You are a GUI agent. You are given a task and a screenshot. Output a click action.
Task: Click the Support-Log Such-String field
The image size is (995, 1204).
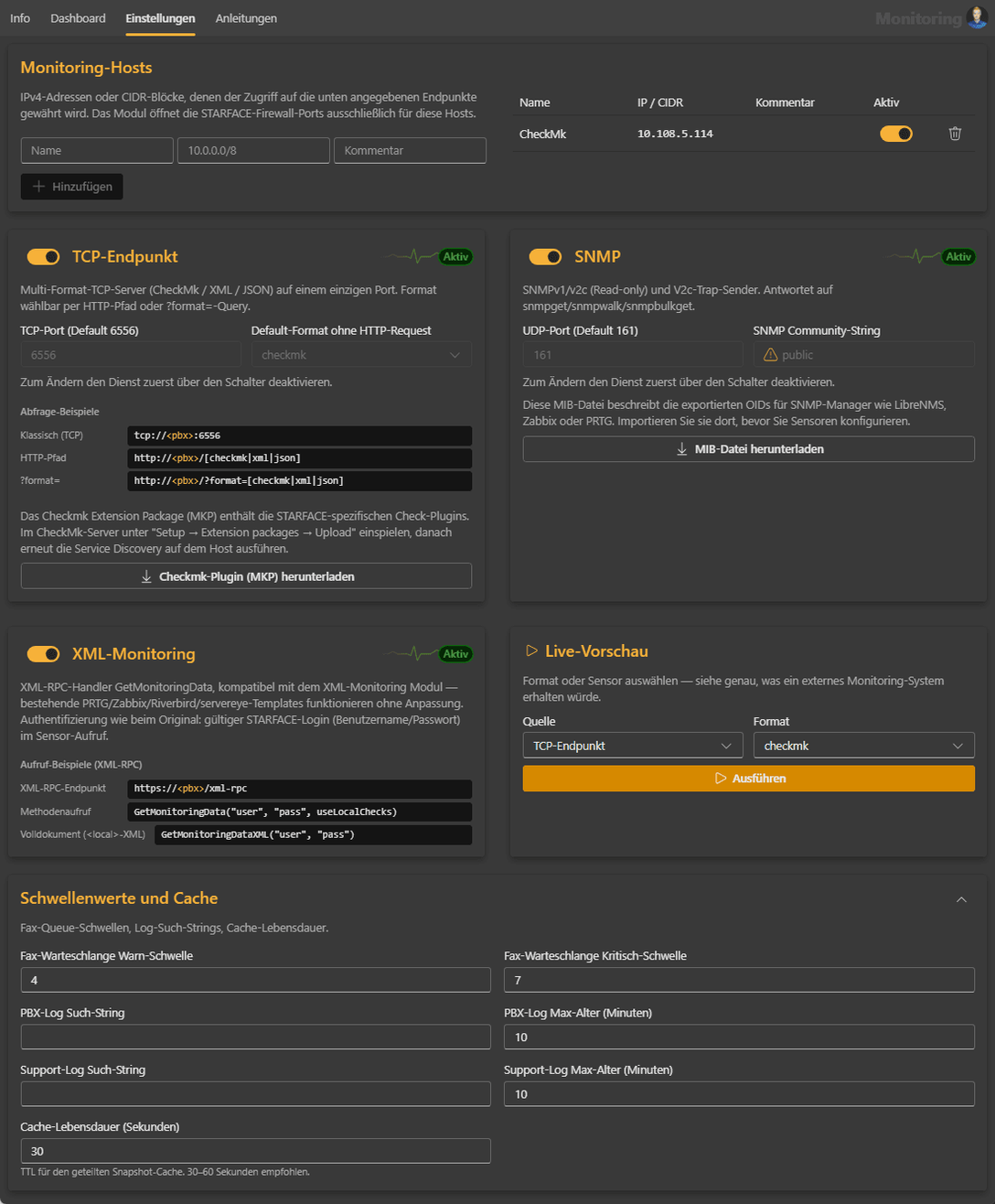pyautogui.click(x=255, y=1094)
